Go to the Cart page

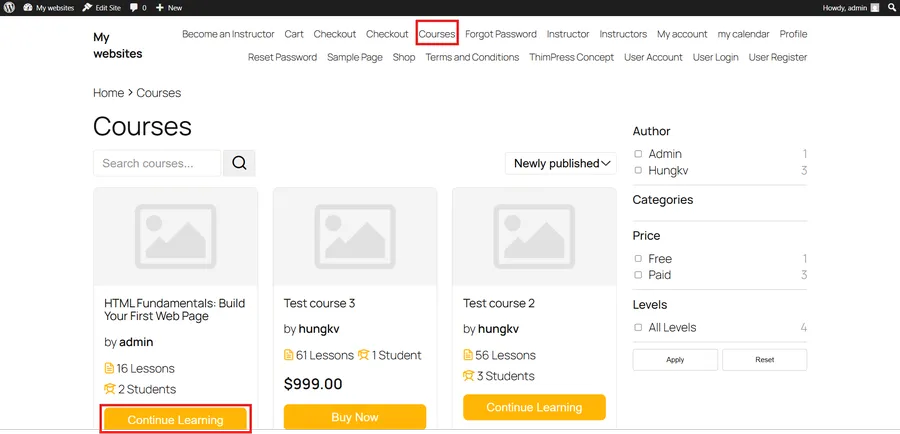tap(294, 34)
